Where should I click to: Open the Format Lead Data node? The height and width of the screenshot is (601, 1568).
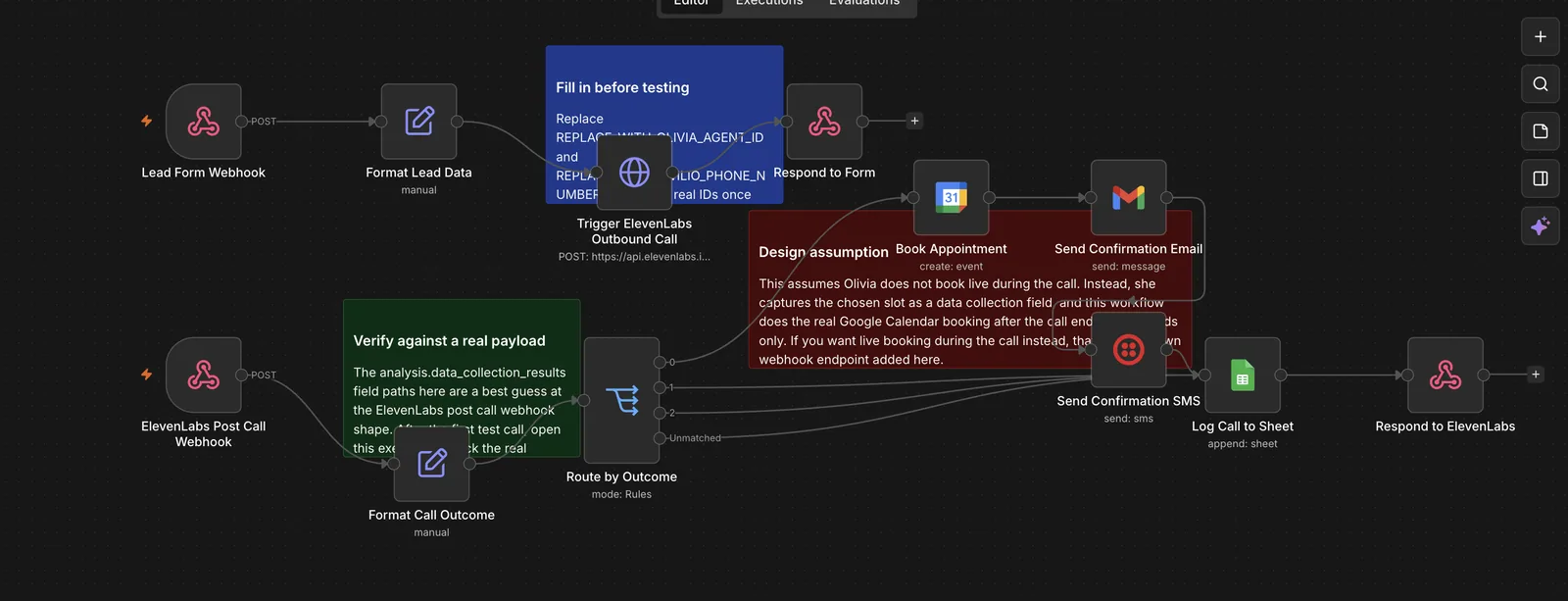[418, 122]
